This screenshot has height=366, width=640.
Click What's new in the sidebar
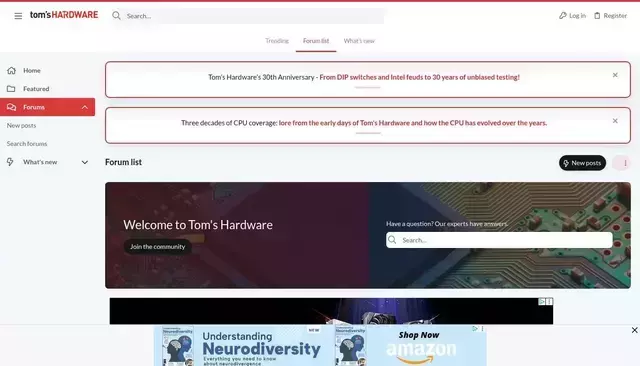40,162
